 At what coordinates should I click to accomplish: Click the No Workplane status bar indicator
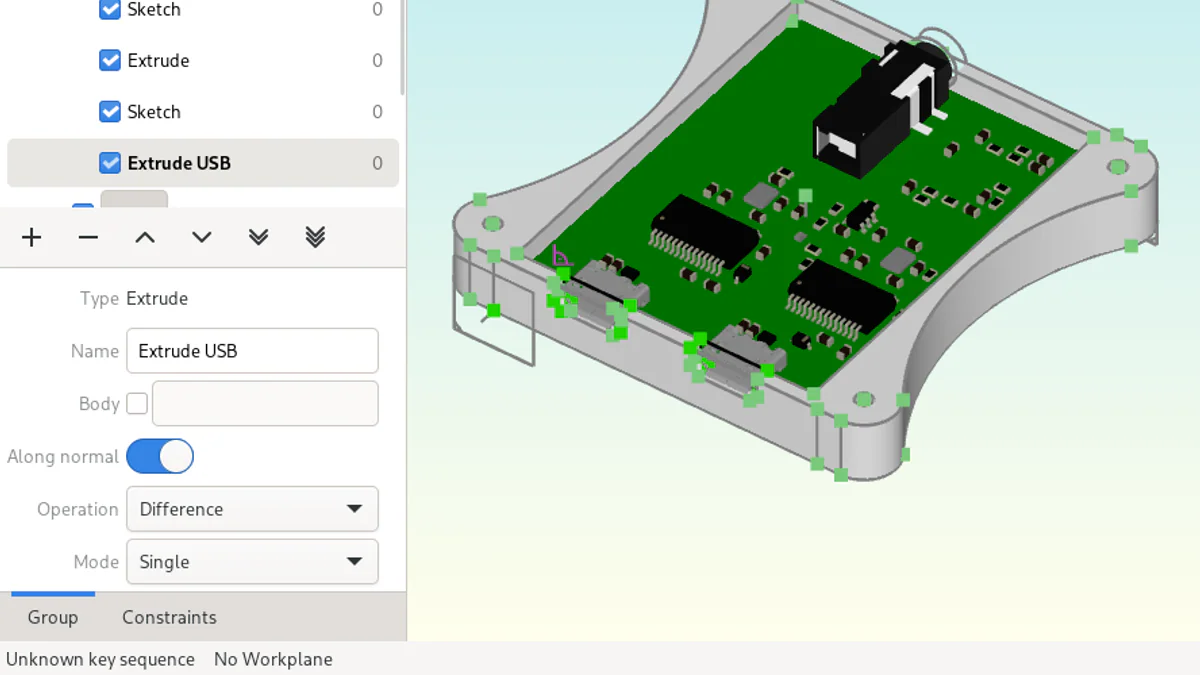pos(273,659)
